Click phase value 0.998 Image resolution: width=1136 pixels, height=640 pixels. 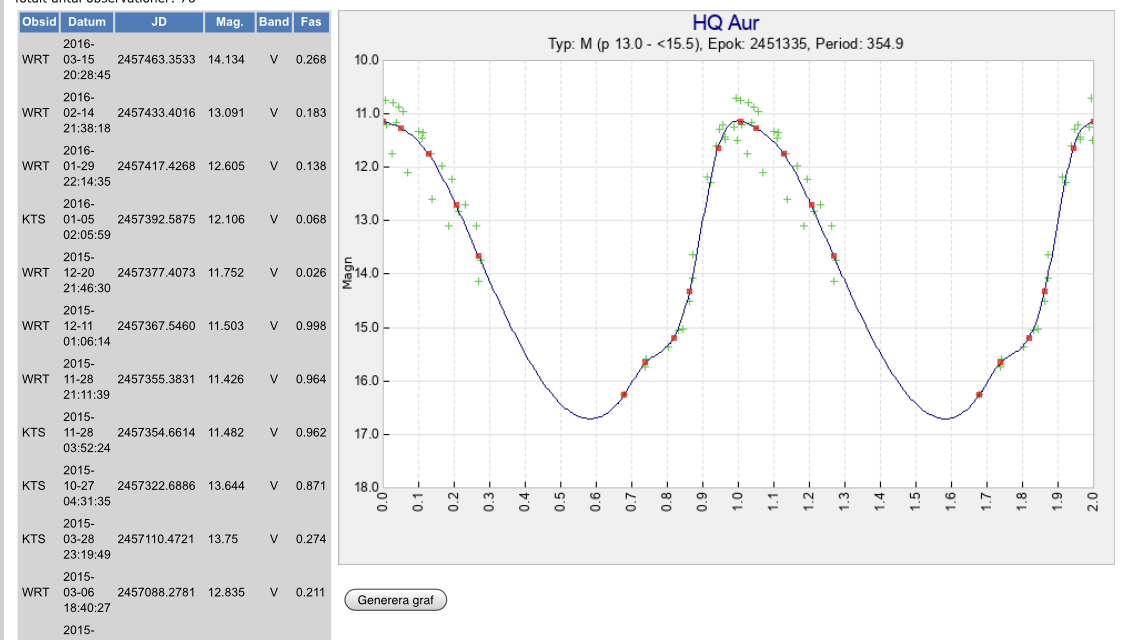[311, 326]
